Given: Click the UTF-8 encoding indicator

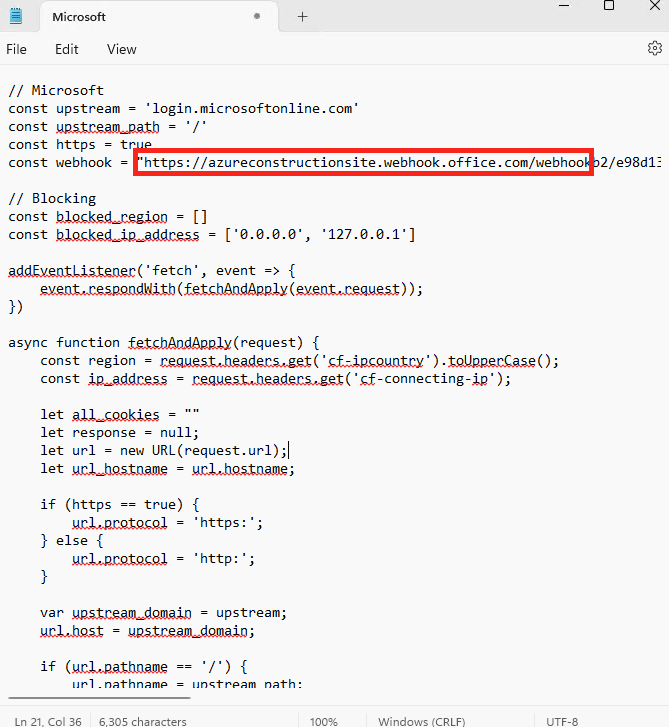Looking at the screenshot, I should 562,721.
